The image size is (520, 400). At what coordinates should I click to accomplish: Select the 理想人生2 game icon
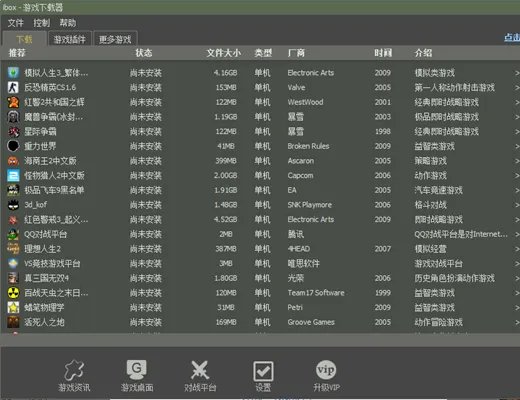point(13,249)
